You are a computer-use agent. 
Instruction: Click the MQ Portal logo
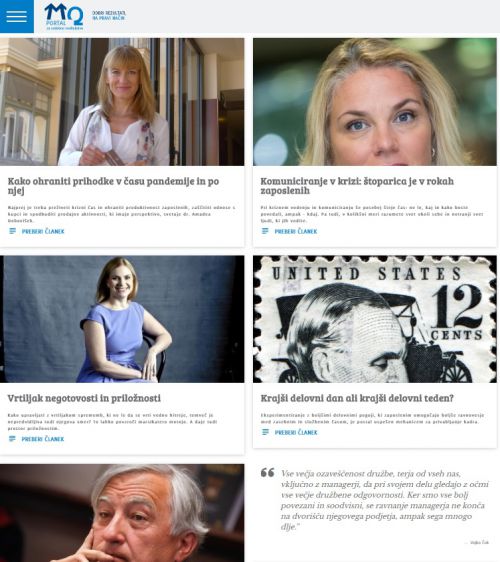pos(64,16)
